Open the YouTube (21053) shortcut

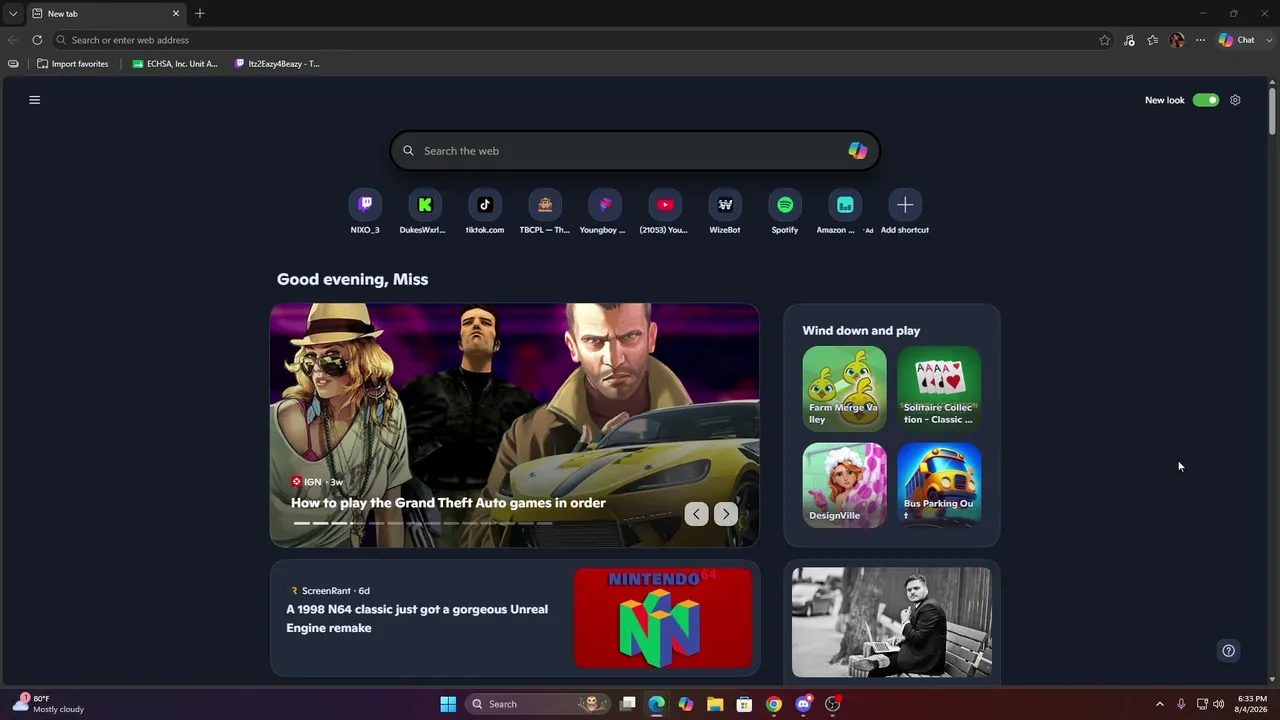pos(665,205)
